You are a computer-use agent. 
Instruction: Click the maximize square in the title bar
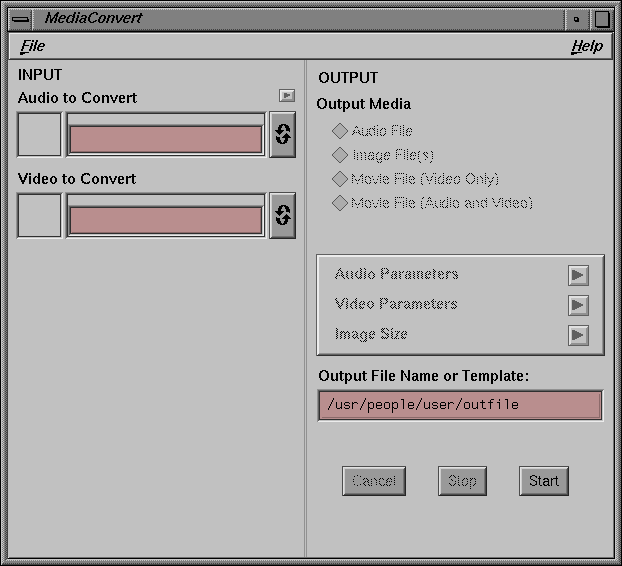click(x=602, y=19)
